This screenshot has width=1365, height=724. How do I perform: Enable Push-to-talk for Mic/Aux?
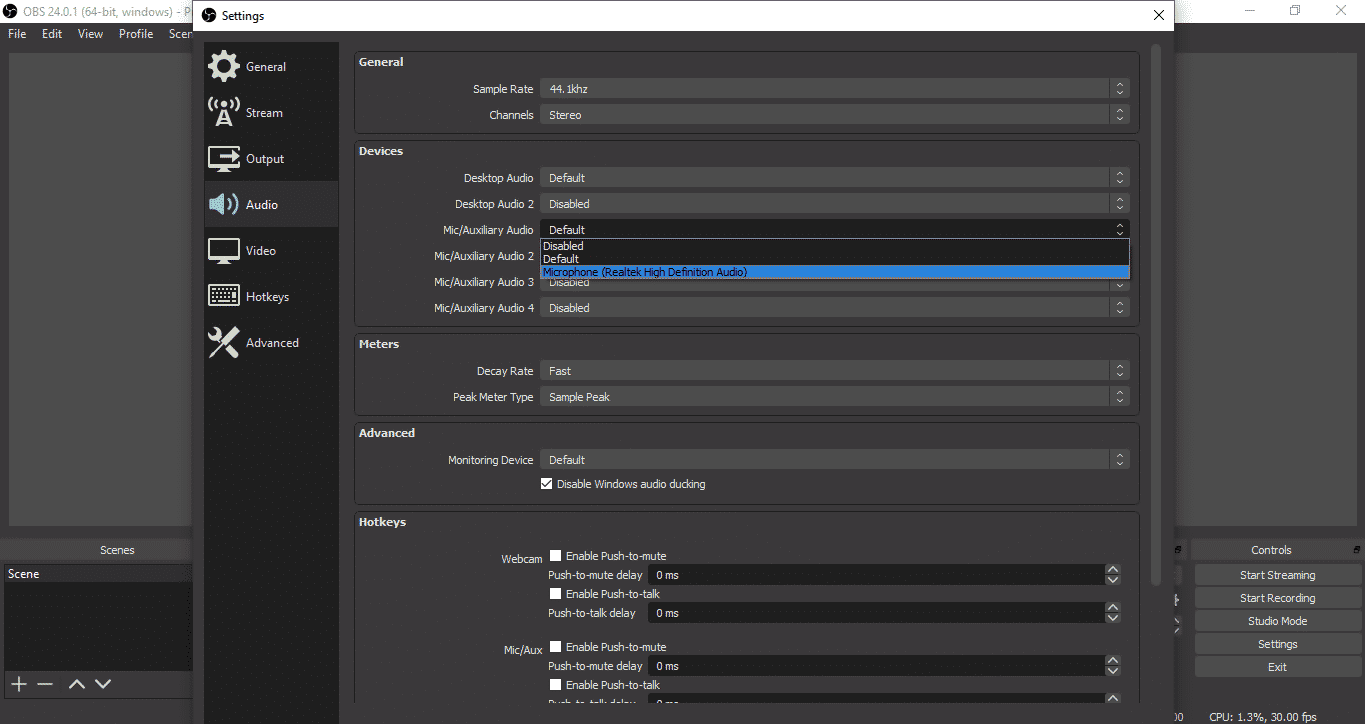point(555,685)
